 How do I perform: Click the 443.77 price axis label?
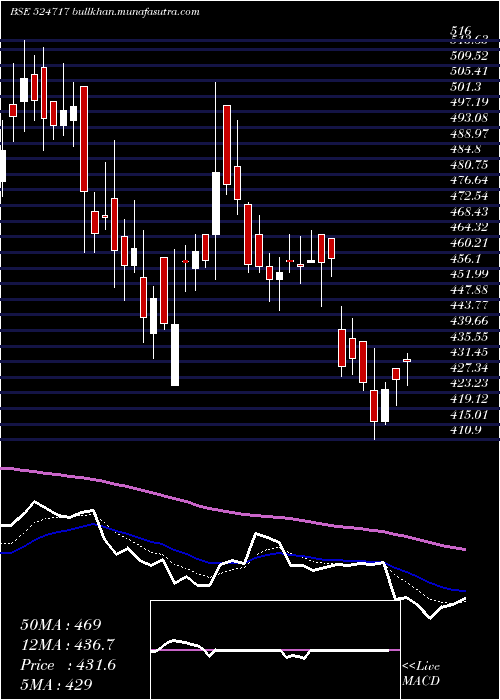[470, 306]
